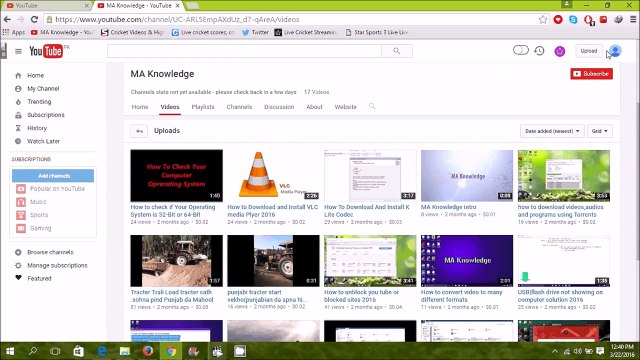Select the Videos tab

pos(170,107)
